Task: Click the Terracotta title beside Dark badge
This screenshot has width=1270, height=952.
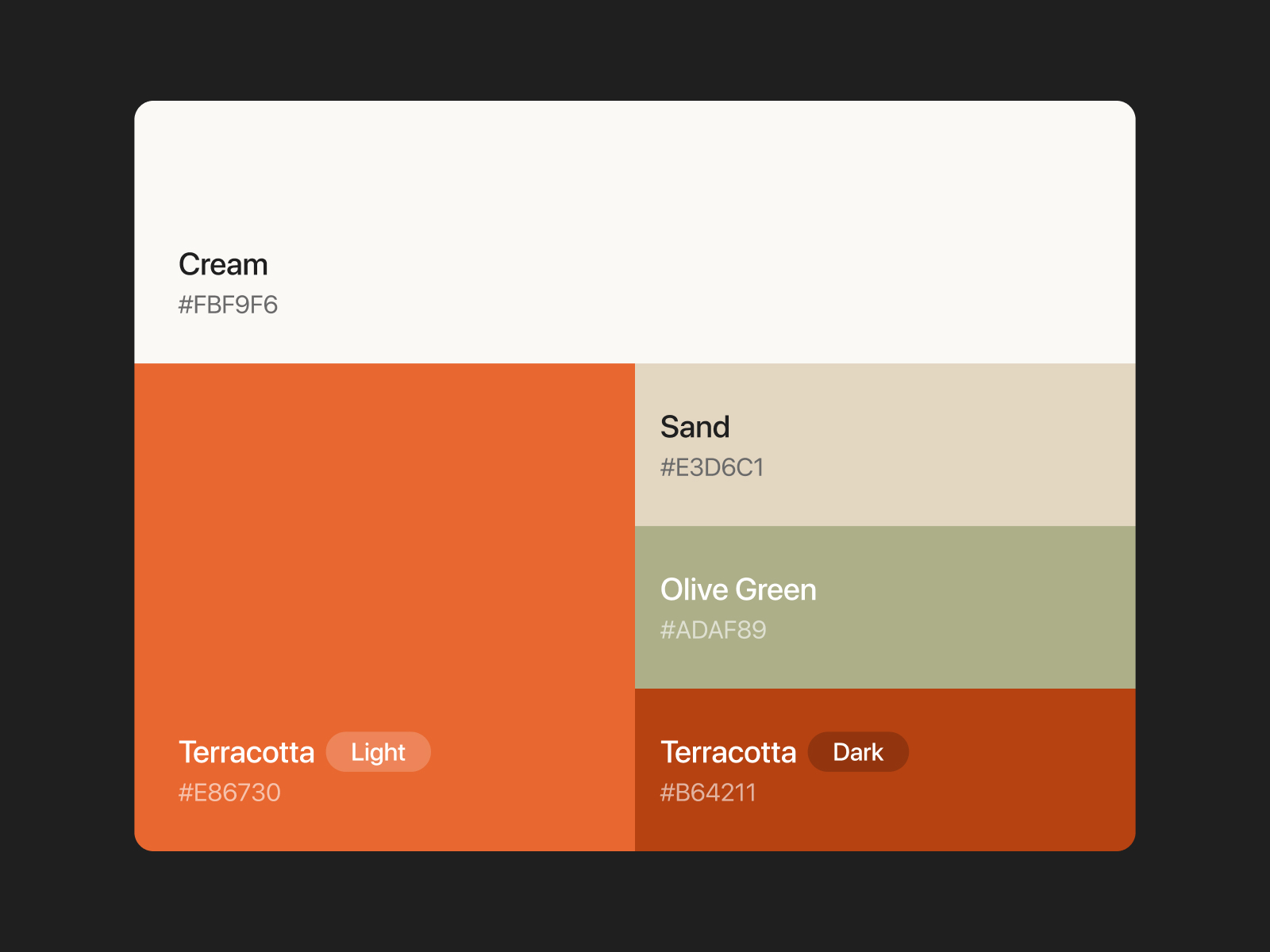Action: [x=729, y=752]
